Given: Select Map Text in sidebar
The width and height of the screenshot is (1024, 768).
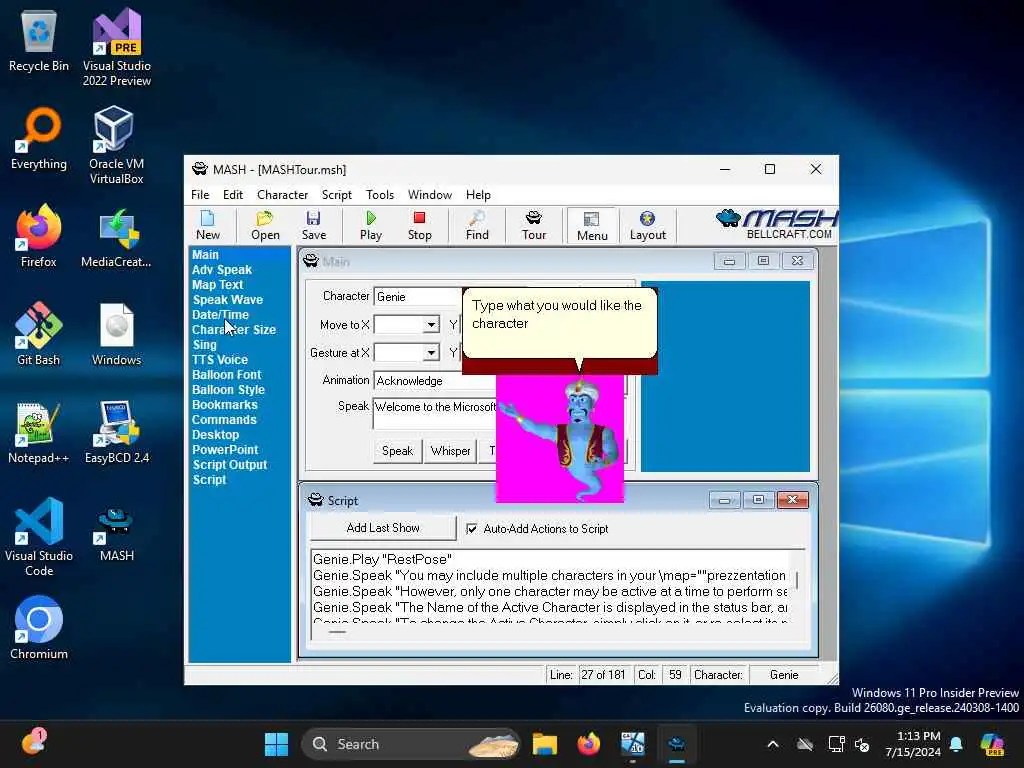Looking at the screenshot, I should [217, 285].
